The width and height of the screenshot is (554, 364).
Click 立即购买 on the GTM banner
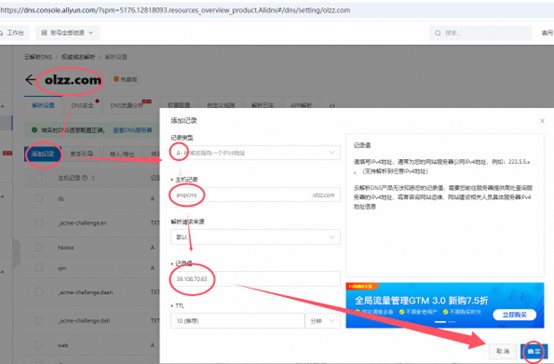(514, 315)
